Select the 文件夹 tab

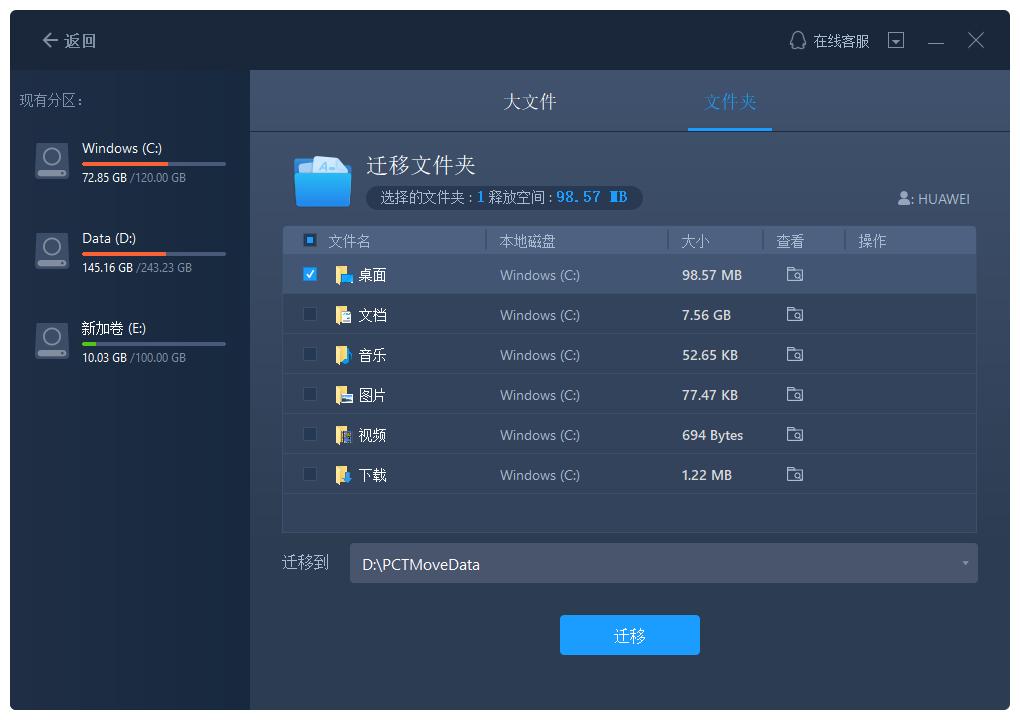click(x=730, y=102)
